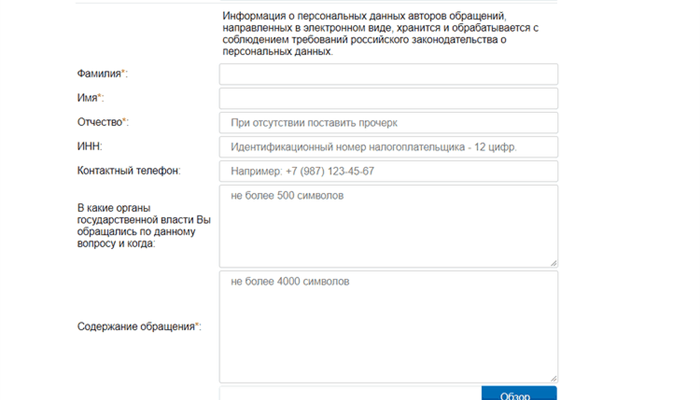700x400 pixels.
Task: Click the Фамилия input field
Action: [388, 74]
